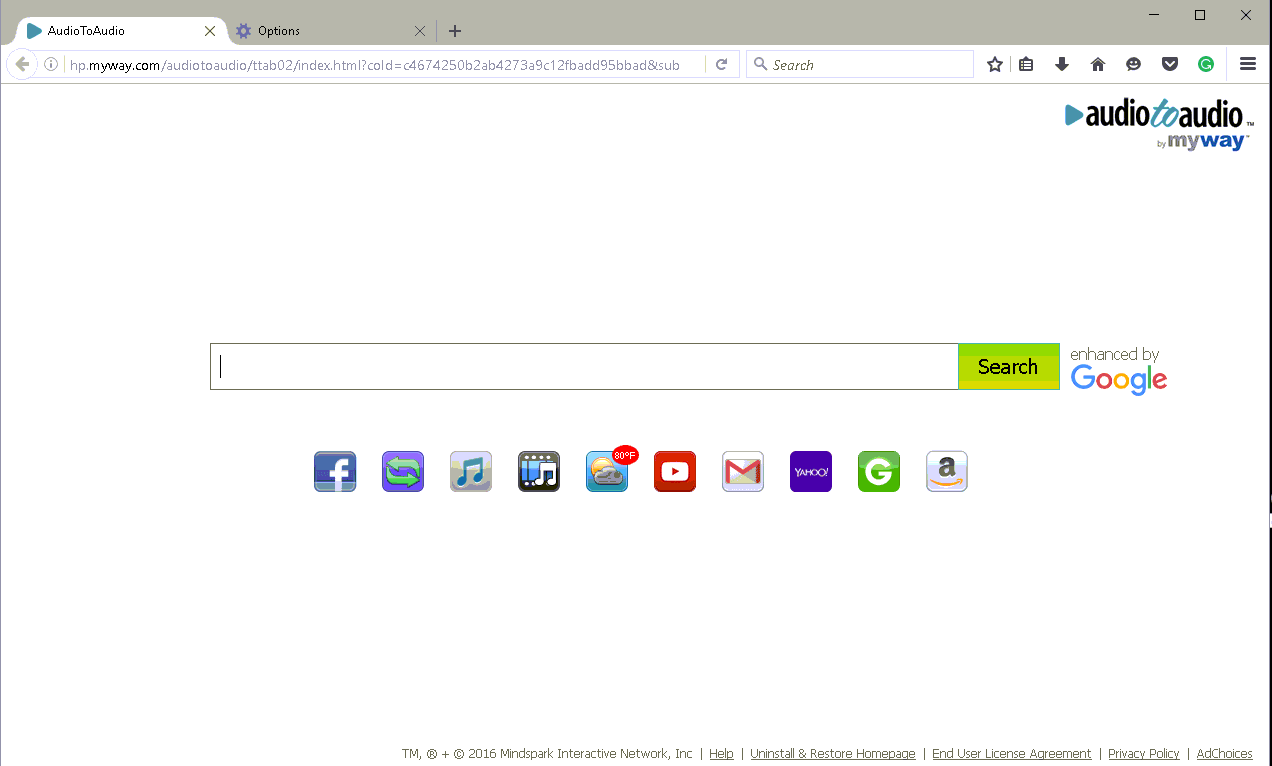The height and width of the screenshot is (766, 1272).
Task: Click the green Search button
Action: point(1009,367)
